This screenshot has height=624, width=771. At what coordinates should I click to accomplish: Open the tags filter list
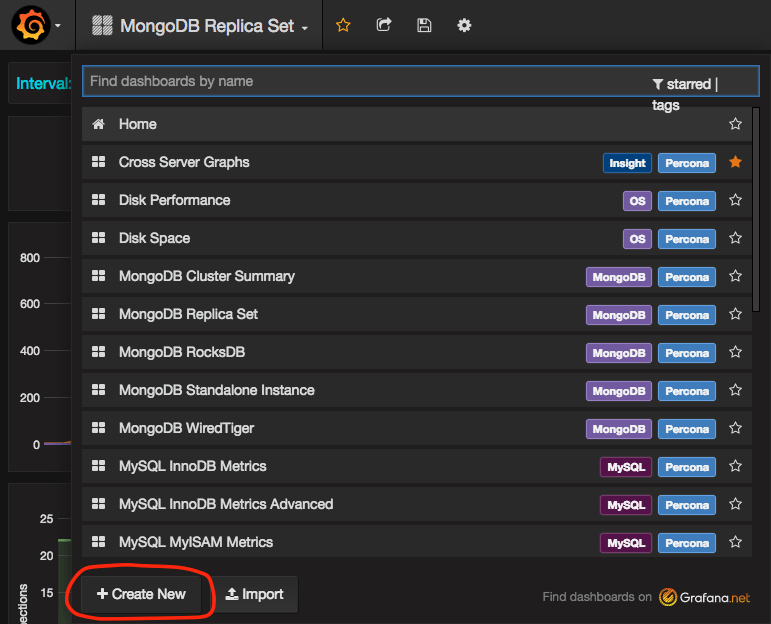(x=665, y=104)
